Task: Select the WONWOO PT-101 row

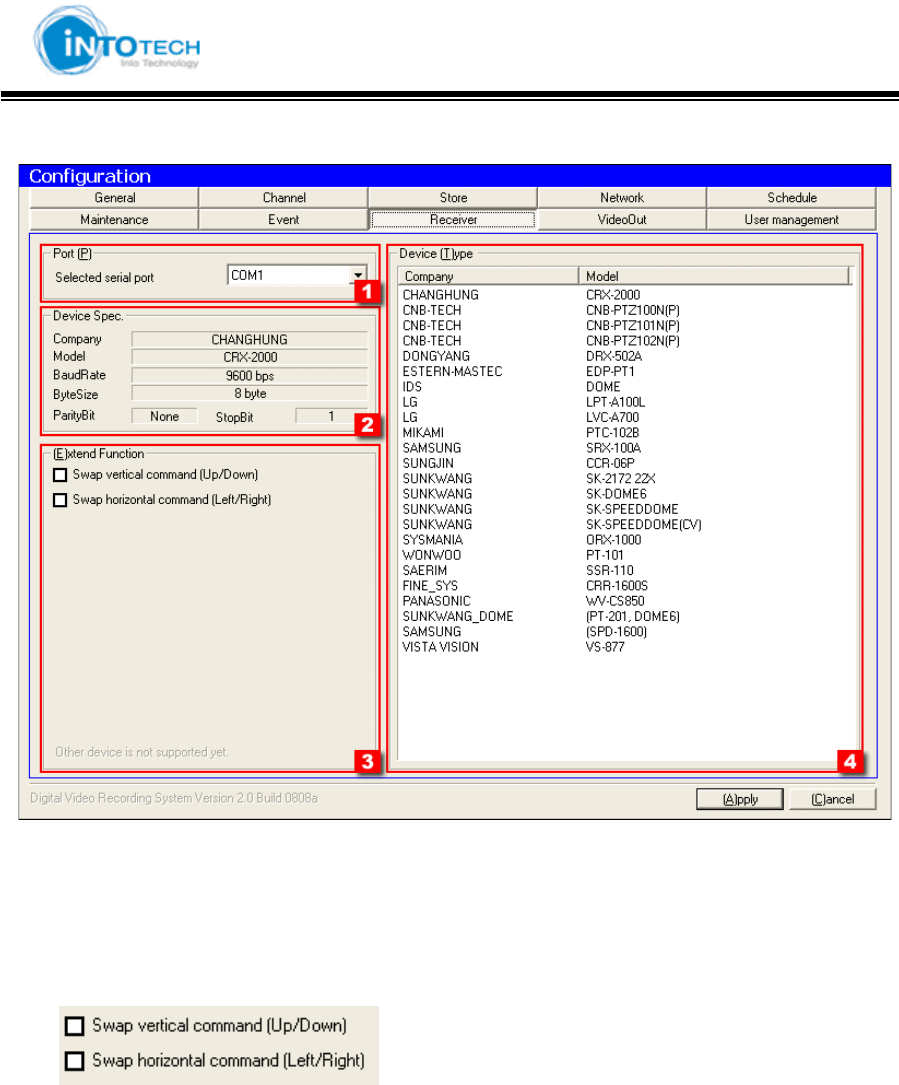Action: coord(626,555)
